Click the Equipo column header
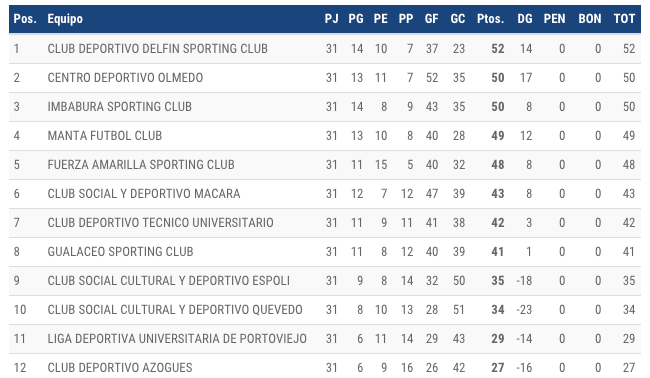This screenshot has height=378, width=650. pyautogui.click(x=65, y=19)
